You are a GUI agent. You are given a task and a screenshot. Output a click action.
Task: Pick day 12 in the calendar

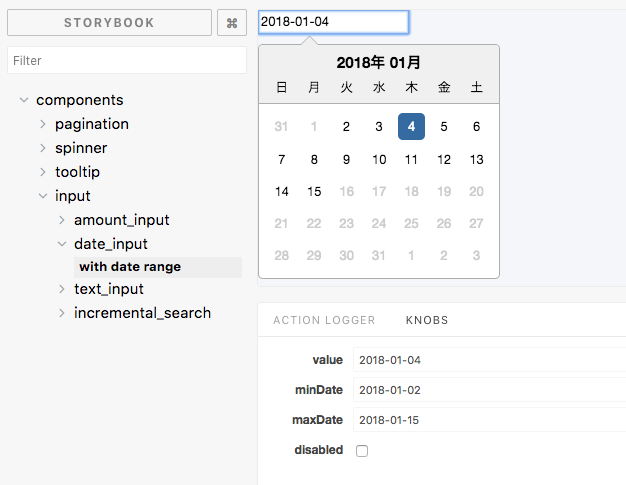[x=444, y=160]
